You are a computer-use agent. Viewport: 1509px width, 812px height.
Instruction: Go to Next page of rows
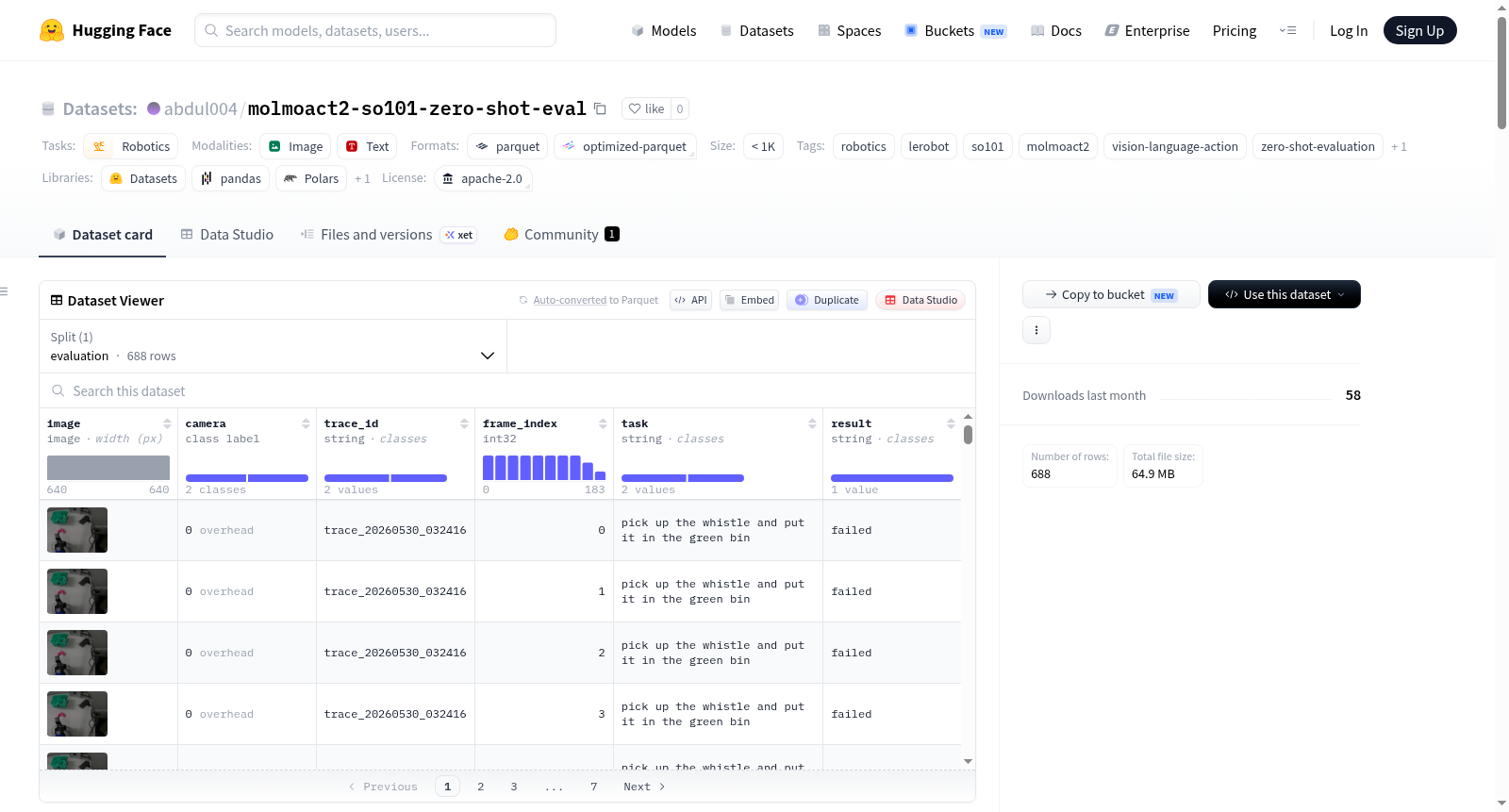coord(644,787)
